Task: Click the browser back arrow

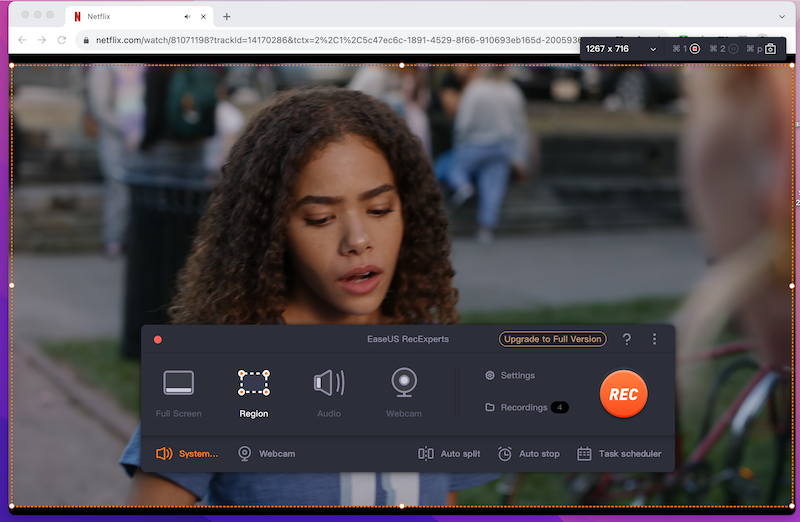Action: coord(22,40)
